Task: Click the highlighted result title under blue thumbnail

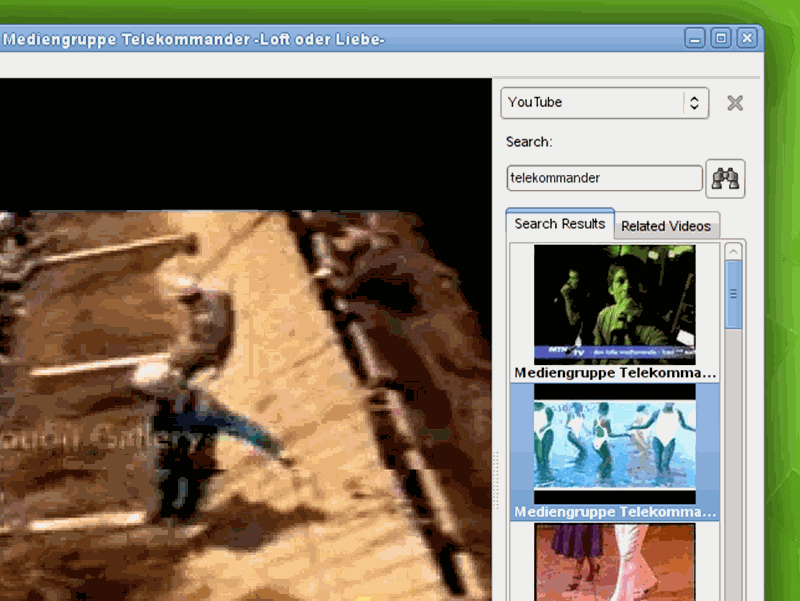Action: point(615,512)
